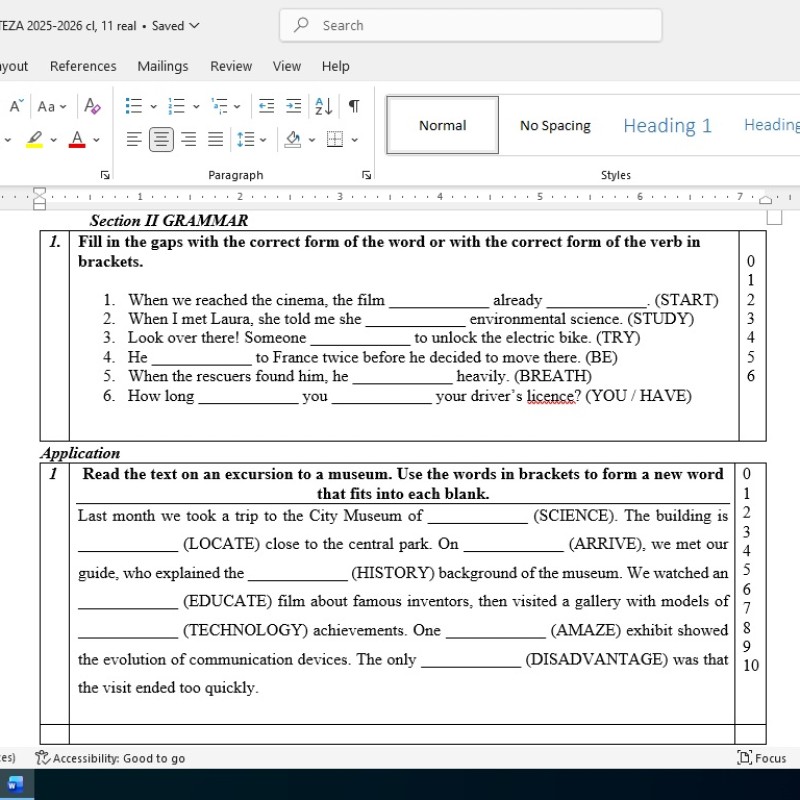Toggle Focus mode in the status bar

(x=762, y=758)
